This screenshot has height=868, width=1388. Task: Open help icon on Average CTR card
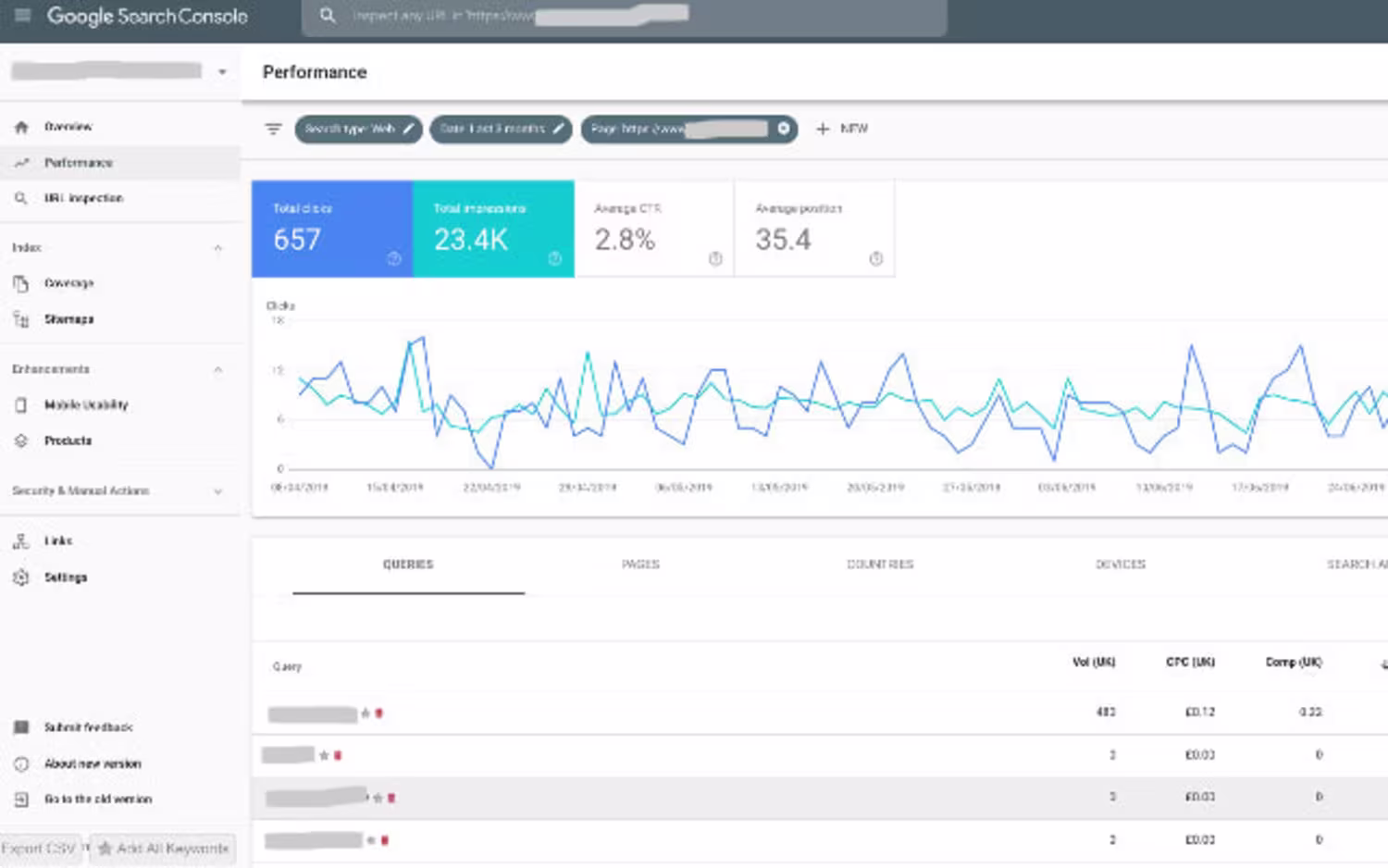715,258
